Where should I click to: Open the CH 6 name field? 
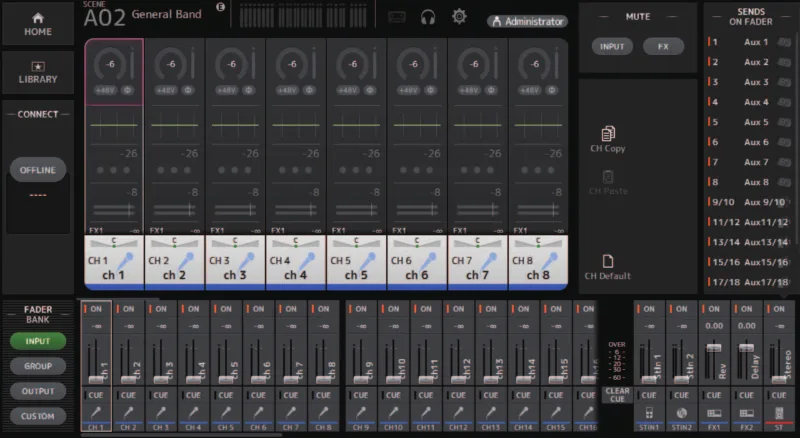[x=417, y=263]
